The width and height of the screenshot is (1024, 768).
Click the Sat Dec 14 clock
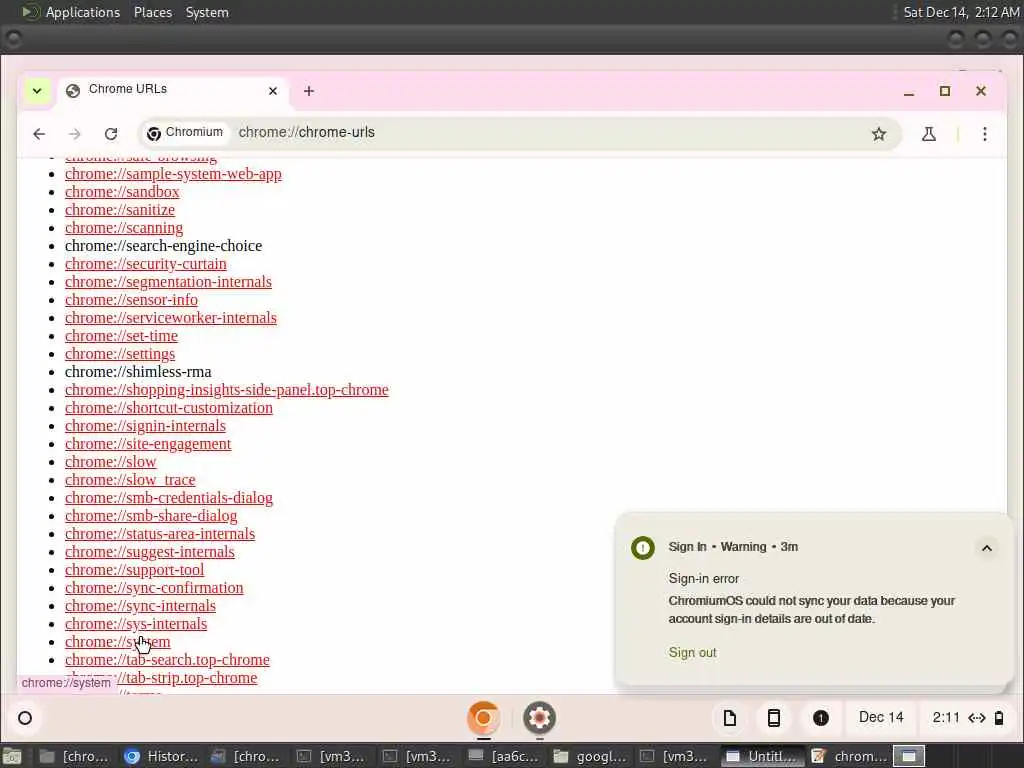click(961, 12)
